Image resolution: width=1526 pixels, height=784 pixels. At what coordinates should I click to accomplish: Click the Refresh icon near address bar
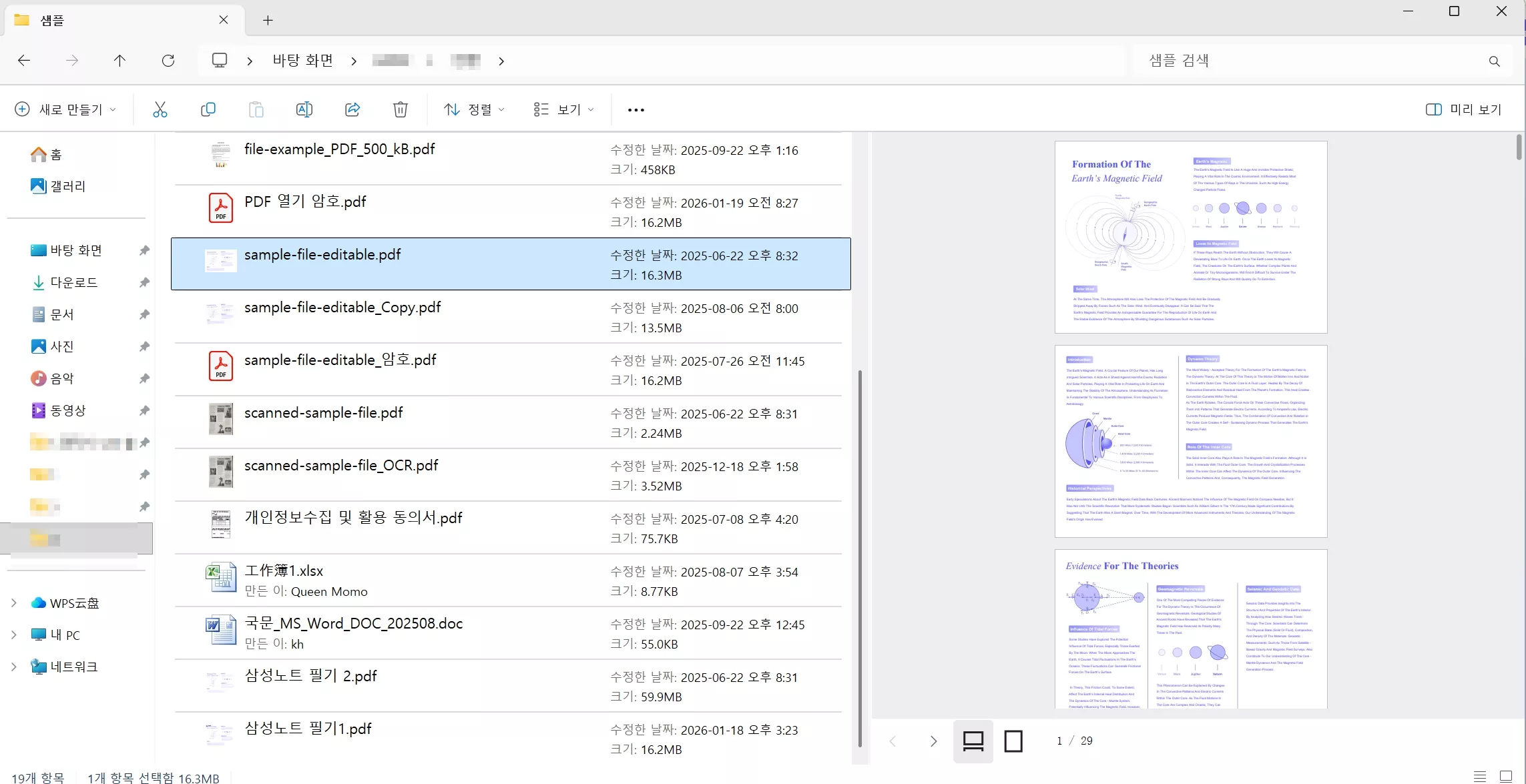[x=168, y=61]
